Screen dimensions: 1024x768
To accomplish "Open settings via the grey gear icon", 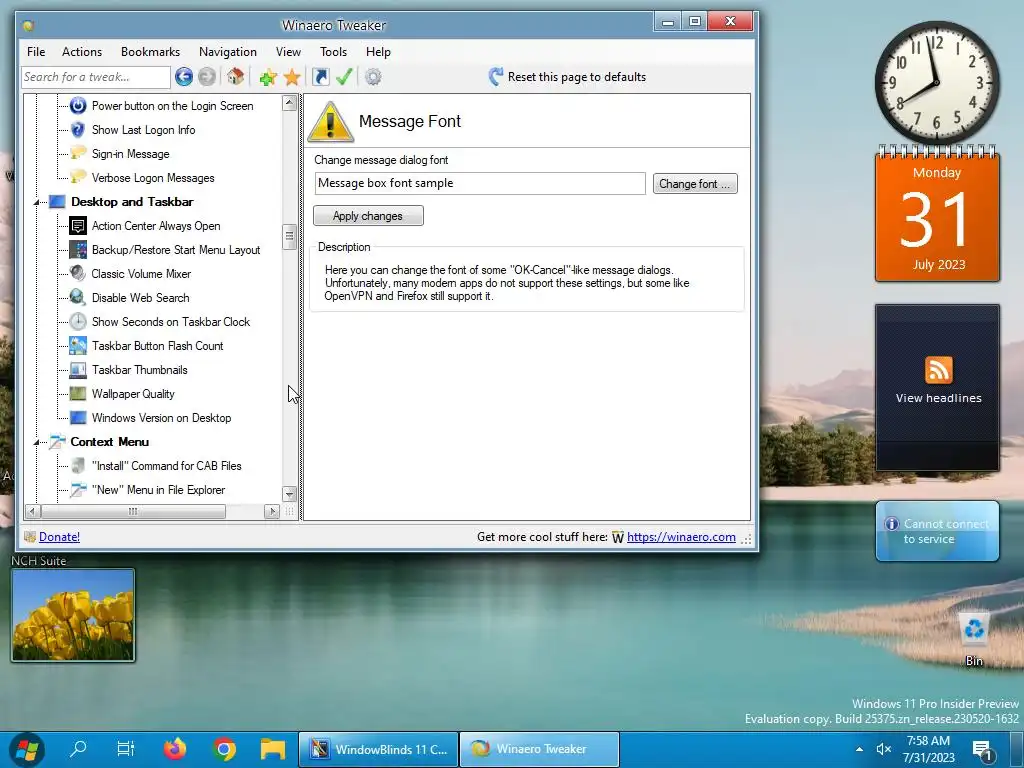I will coord(373,77).
